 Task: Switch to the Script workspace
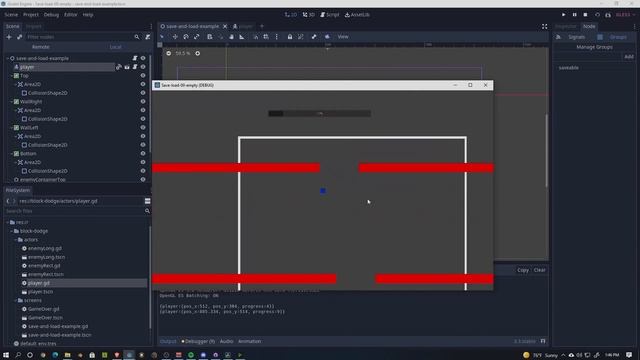pos(330,15)
